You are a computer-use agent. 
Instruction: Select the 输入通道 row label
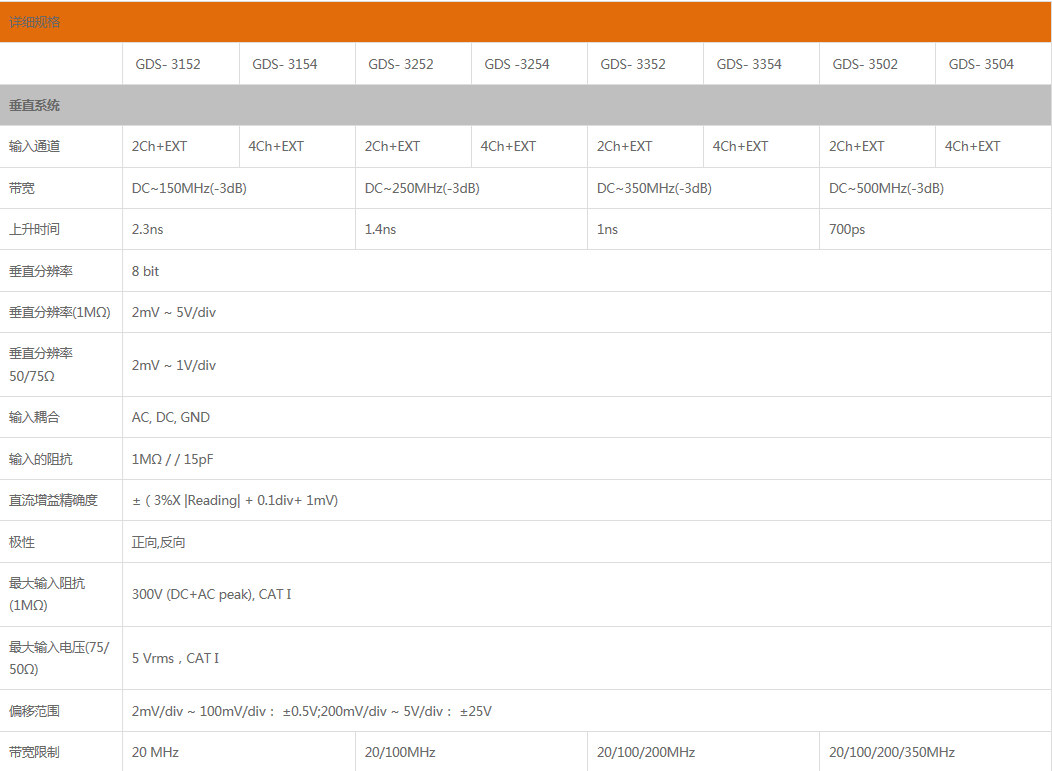pyautogui.click(x=35, y=146)
